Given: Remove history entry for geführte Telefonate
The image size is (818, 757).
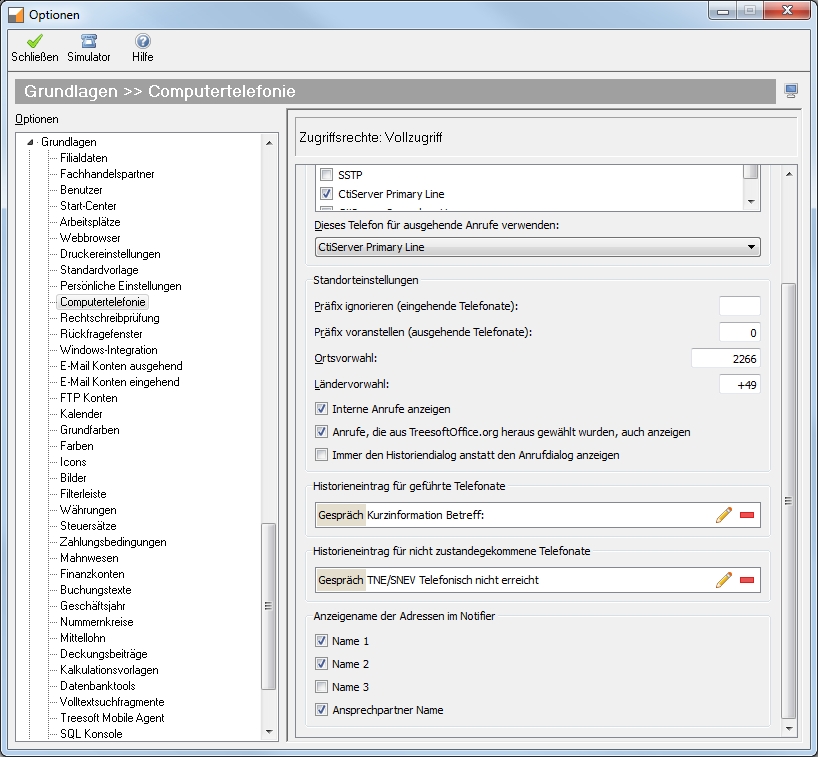Looking at the screenshot, I should 747,515.
